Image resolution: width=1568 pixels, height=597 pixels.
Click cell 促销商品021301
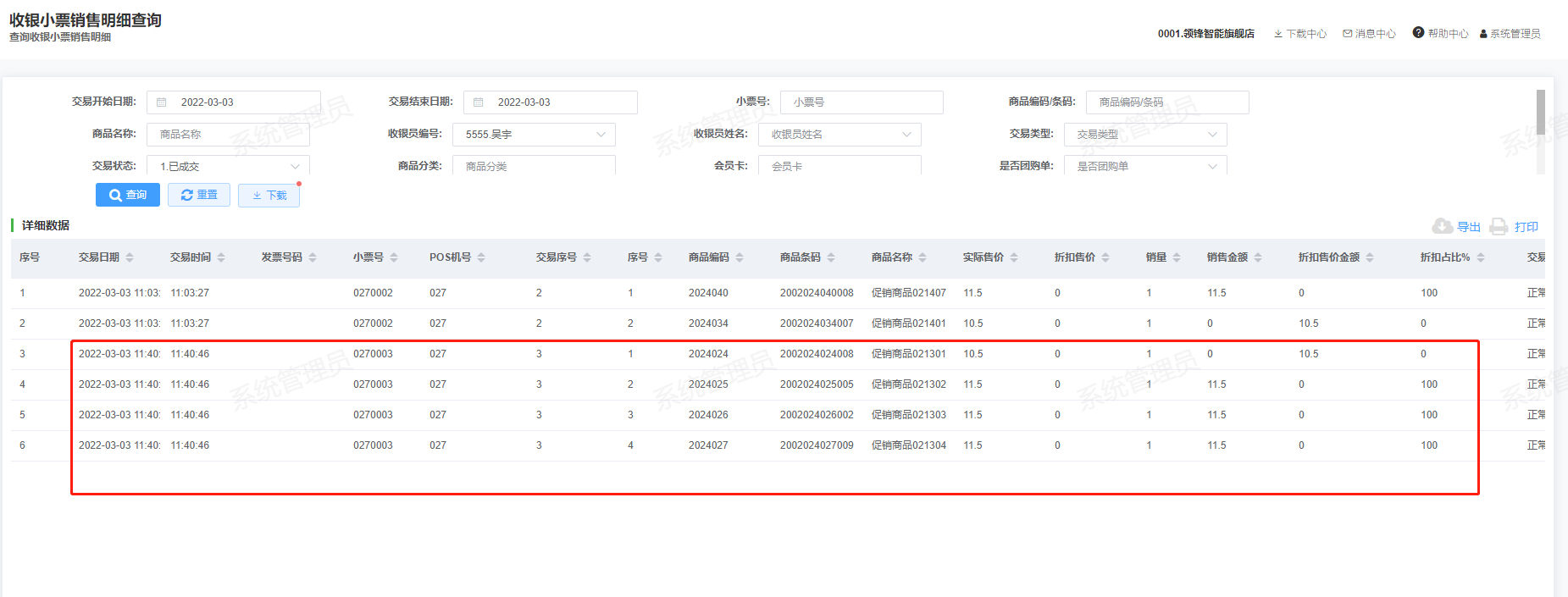click(x=909, y=354)
